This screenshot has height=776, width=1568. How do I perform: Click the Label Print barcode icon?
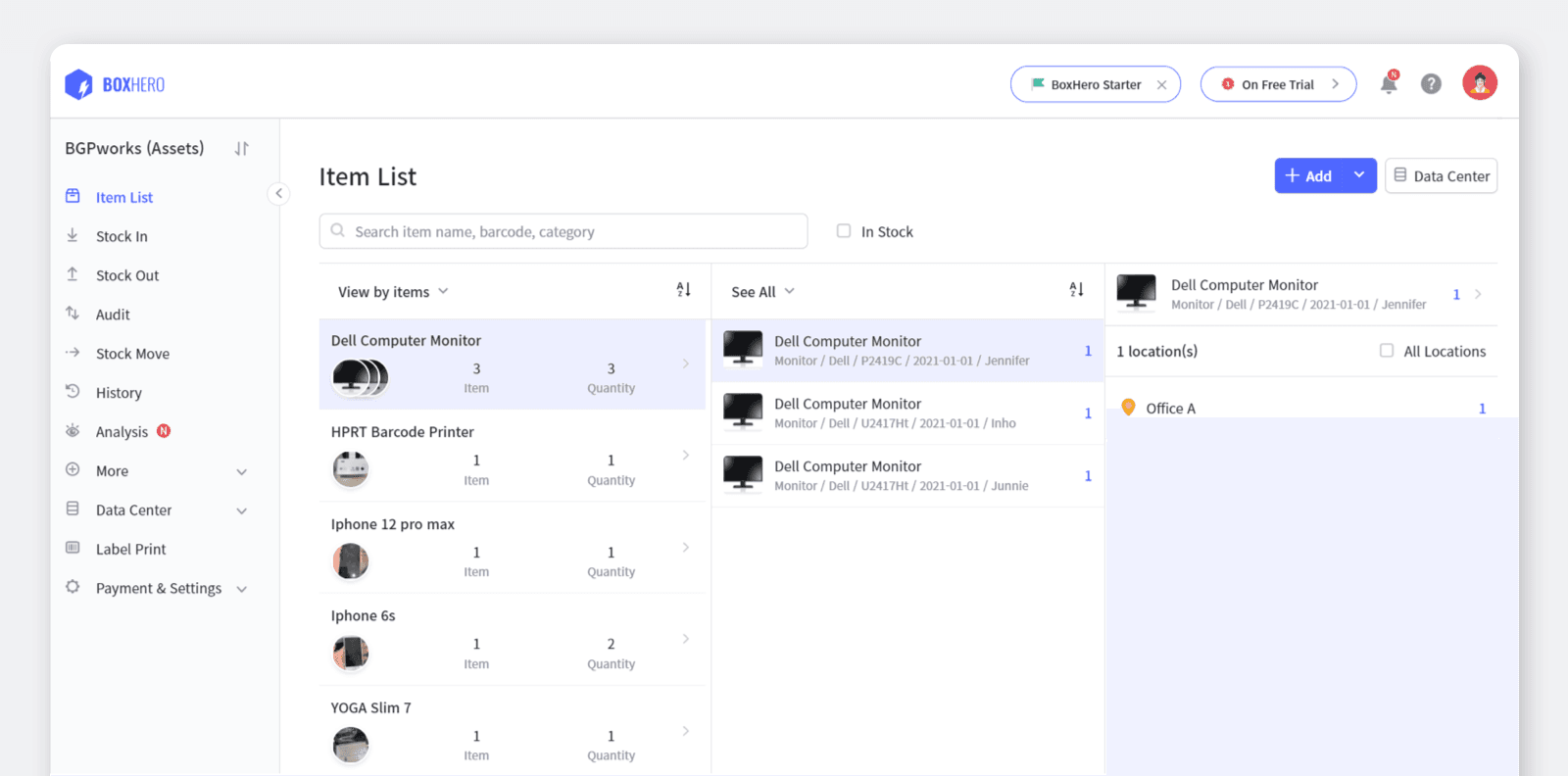pos(73,548)
